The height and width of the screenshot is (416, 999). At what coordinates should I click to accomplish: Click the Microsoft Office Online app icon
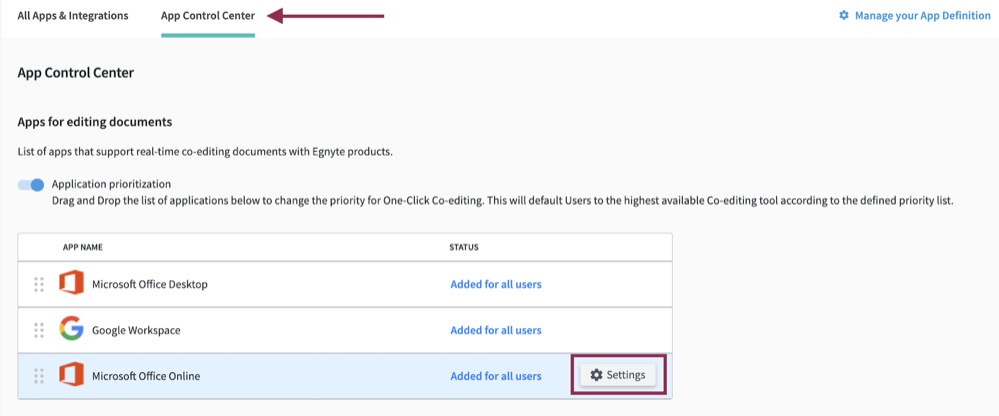click(x=70, y=376)
